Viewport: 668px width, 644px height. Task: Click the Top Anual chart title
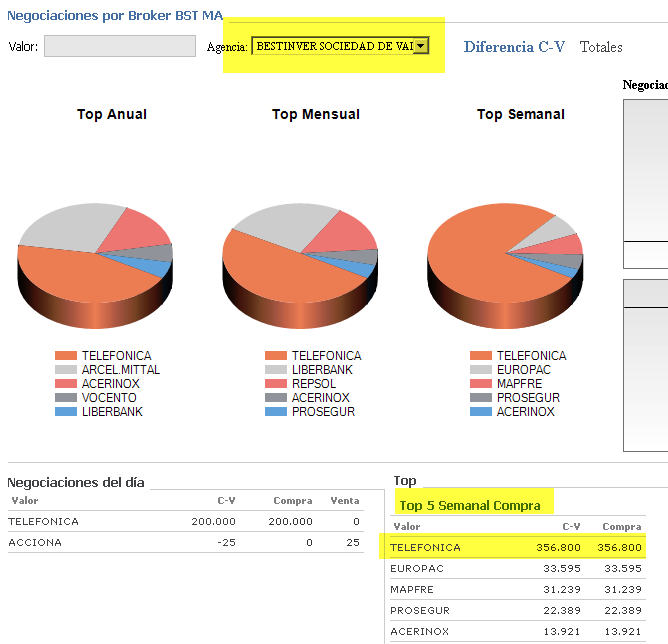click(112, 114)
